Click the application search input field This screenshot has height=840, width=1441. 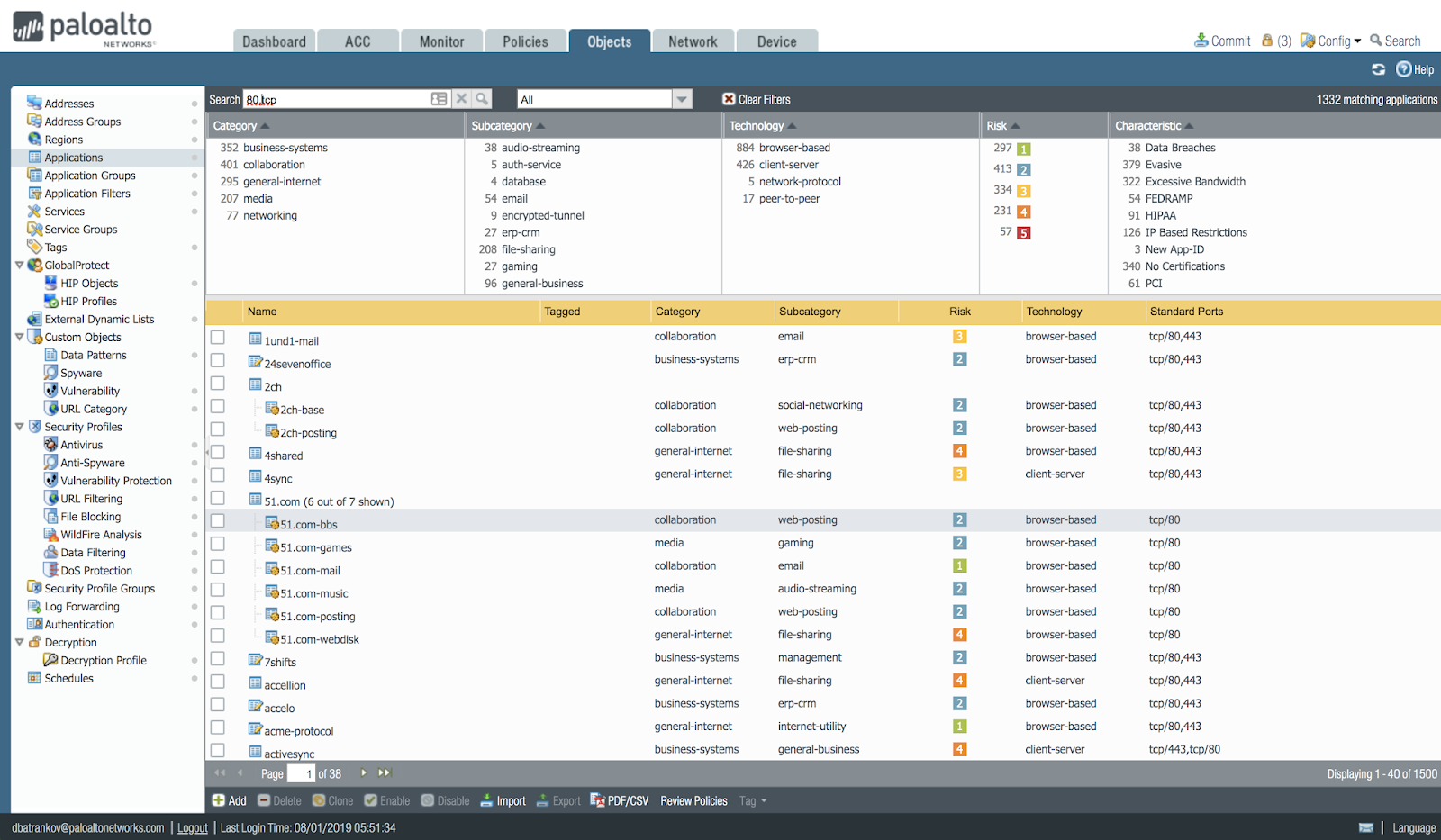coord(337,99)
